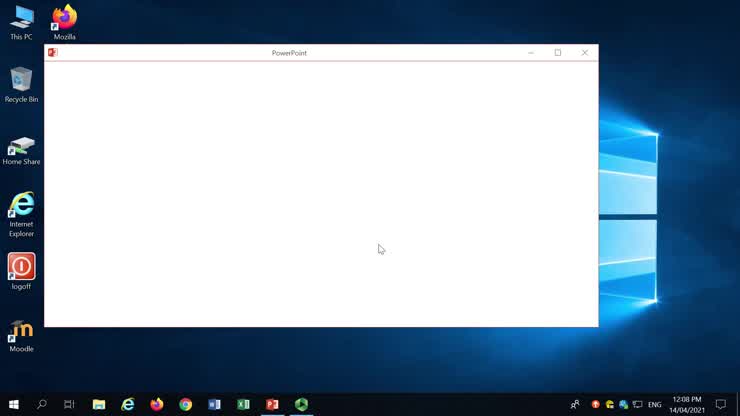The image size is (740, 416).
Task: Open the Recycle Bin desktop icon
Action: pyautogui.click(x=21, y=81)
